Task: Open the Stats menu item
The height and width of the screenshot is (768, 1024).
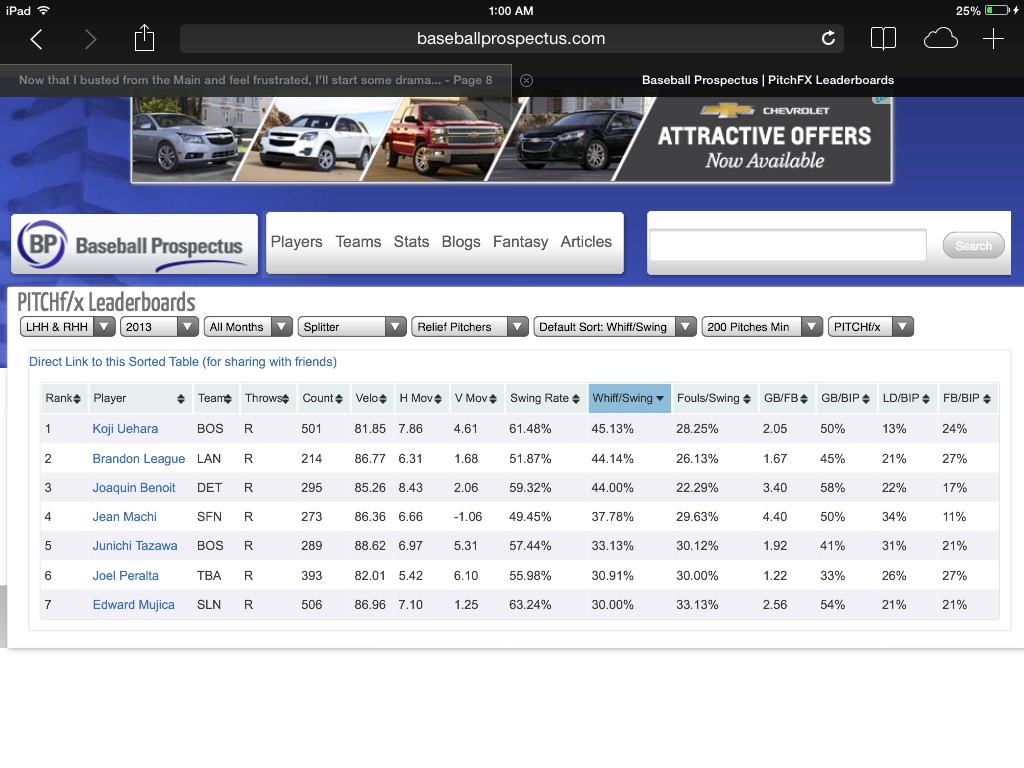Action: (x=411, y=242)
